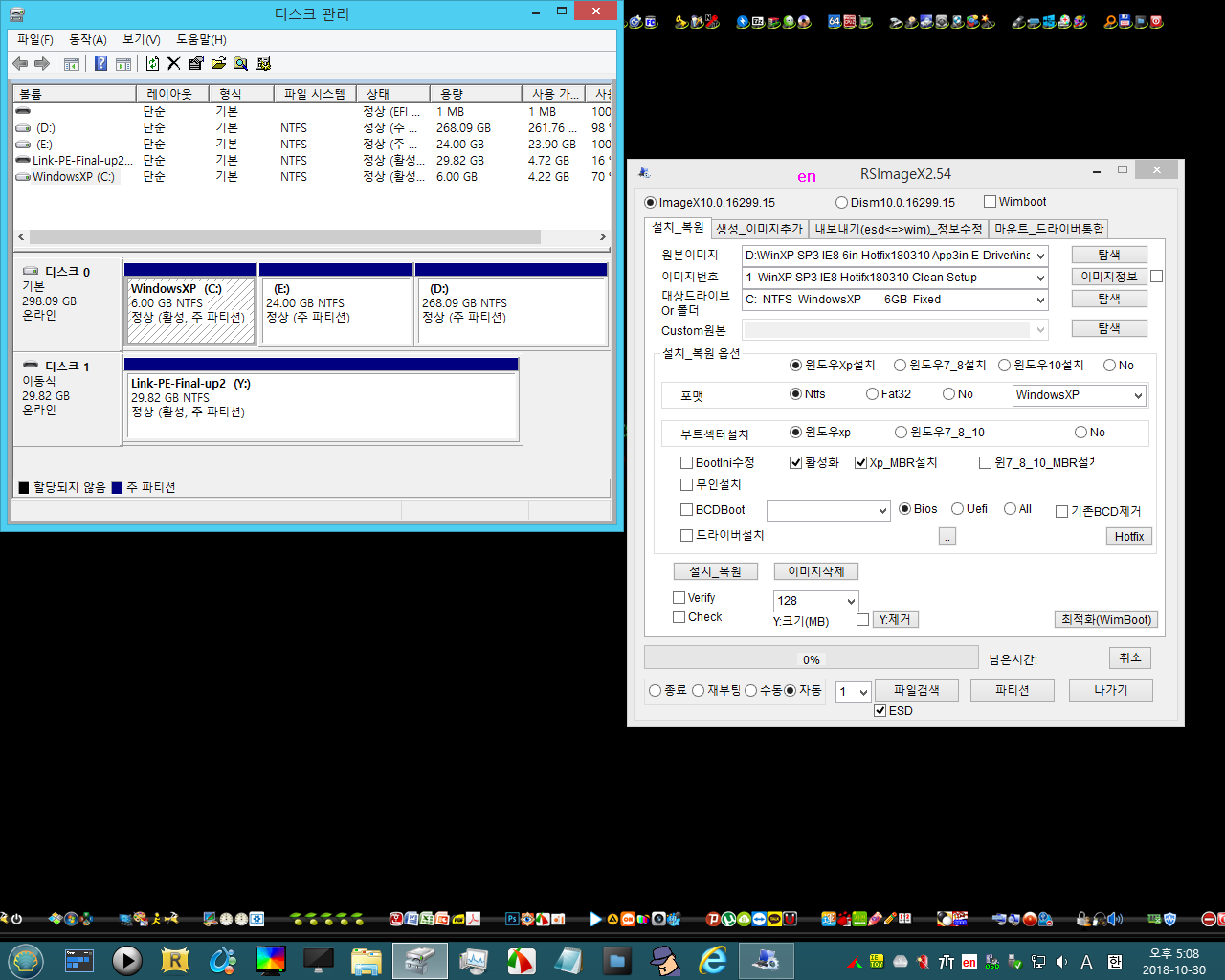Switch to Disk Management taskbar icon
This screenshot has width=1225, height=980.
point(419,960)
